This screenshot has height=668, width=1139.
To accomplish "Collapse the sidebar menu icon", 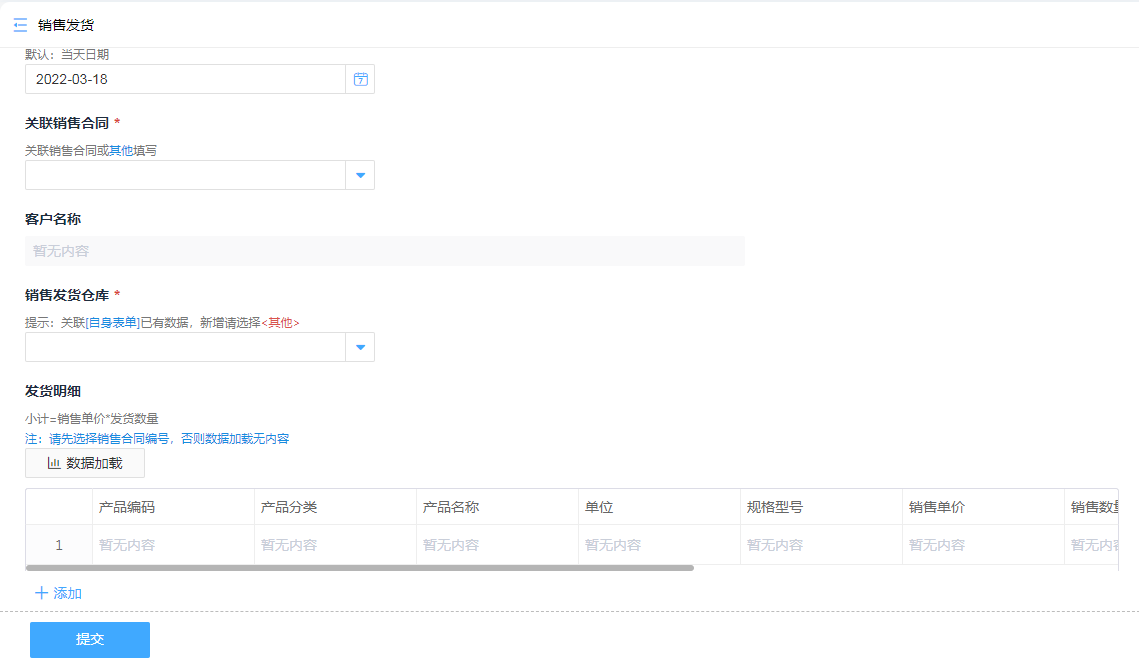I will click(20, 25).
